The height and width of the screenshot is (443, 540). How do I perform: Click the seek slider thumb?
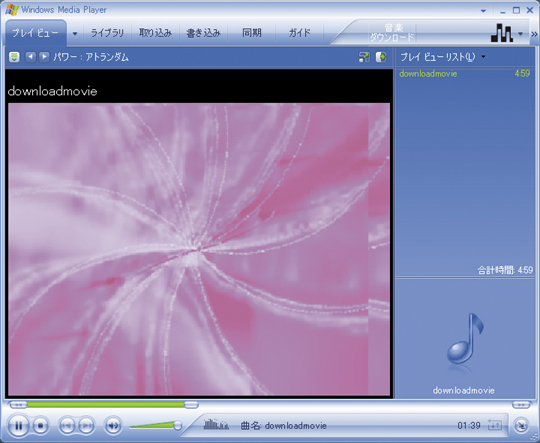coord(191,405)
